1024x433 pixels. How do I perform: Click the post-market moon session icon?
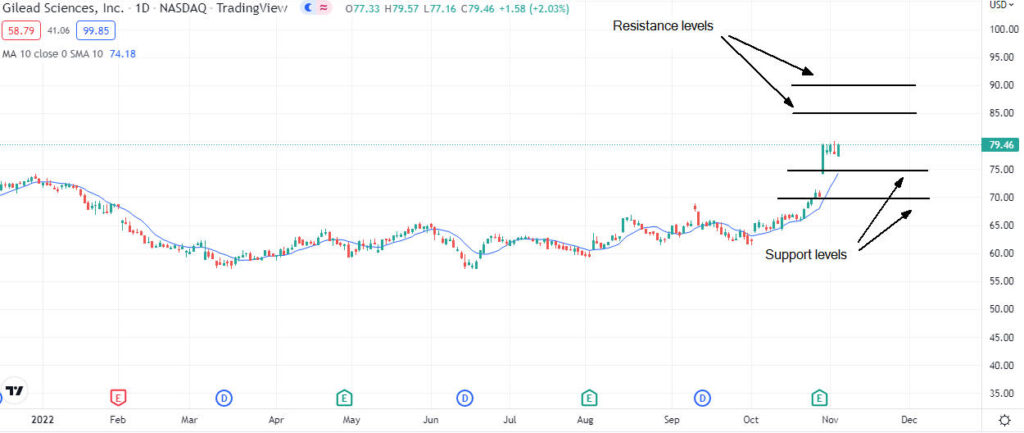(307, 8)
